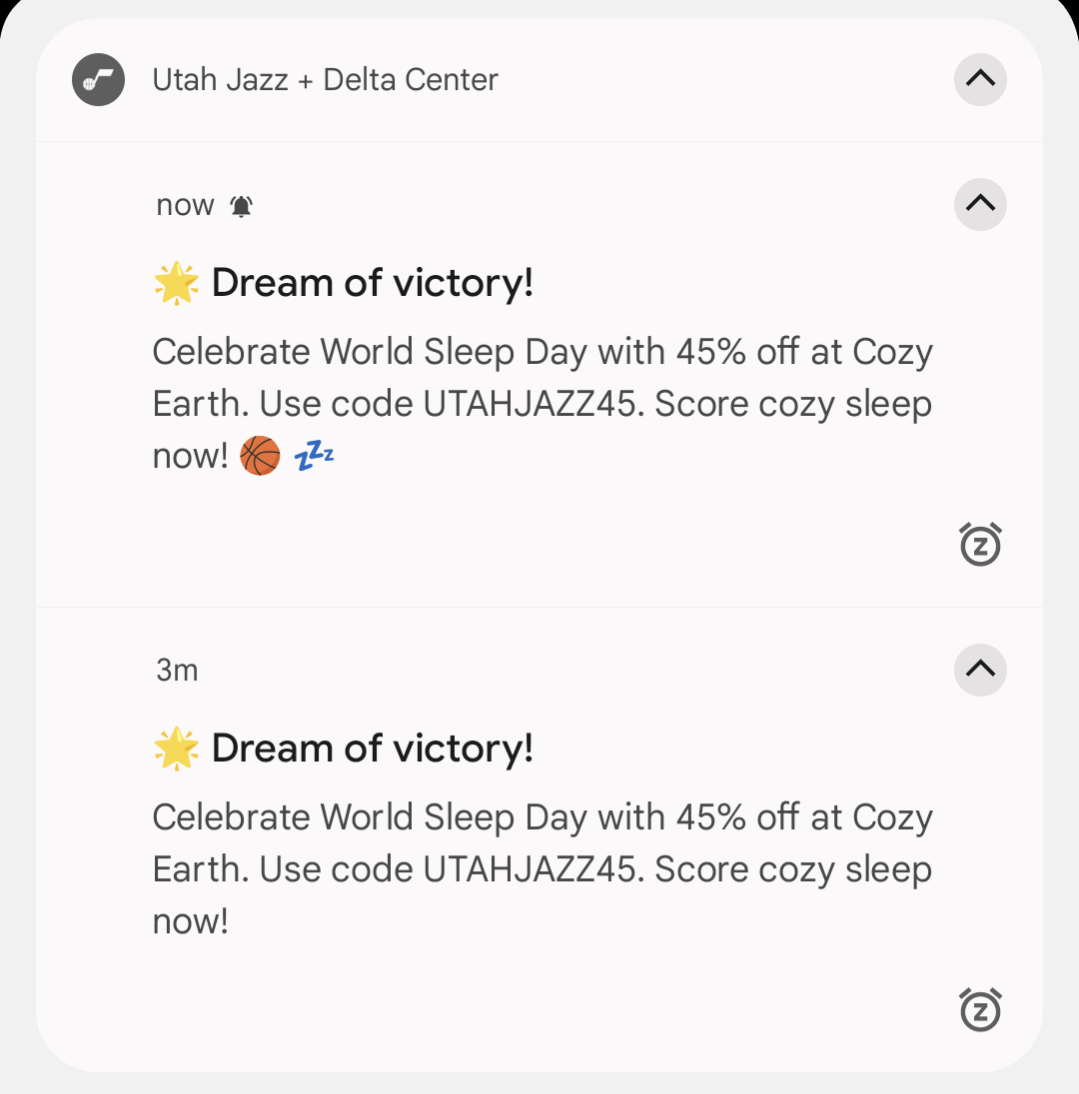Tap UTAHJAZZ45 code in the newest notification

[x=530, y=405]
